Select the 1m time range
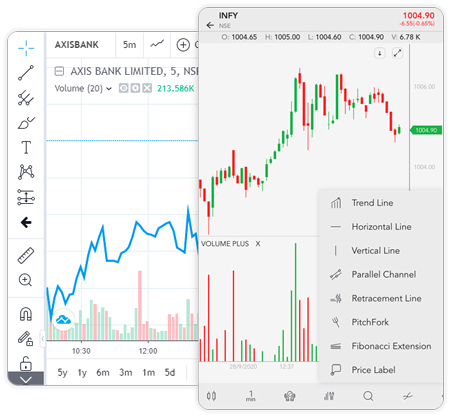 149,372
